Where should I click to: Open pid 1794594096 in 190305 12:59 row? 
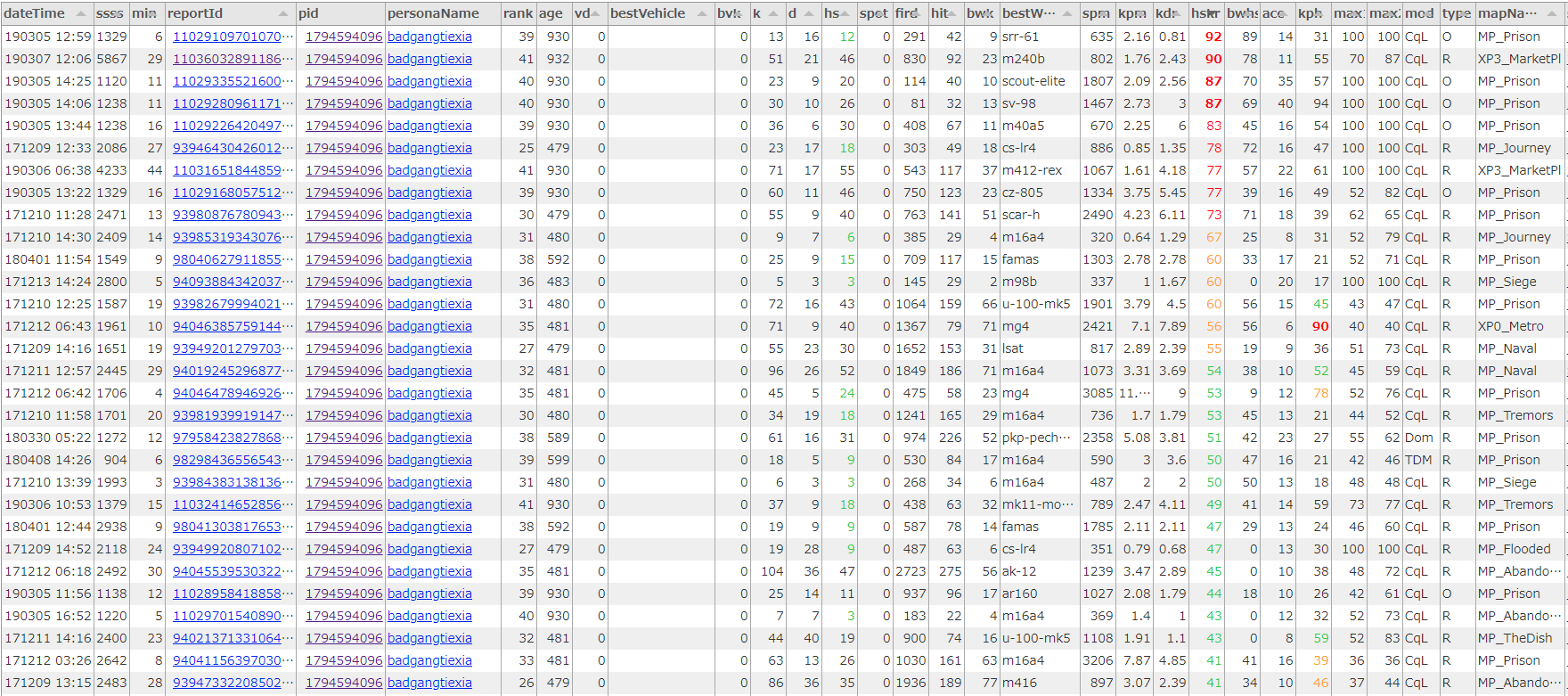pos(344,37)
